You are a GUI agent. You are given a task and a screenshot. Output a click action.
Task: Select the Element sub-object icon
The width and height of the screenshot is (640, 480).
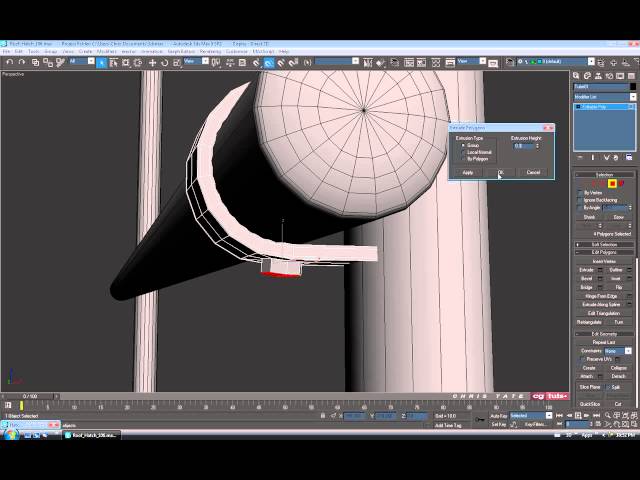pyautogui.click(x=621, y=183)
